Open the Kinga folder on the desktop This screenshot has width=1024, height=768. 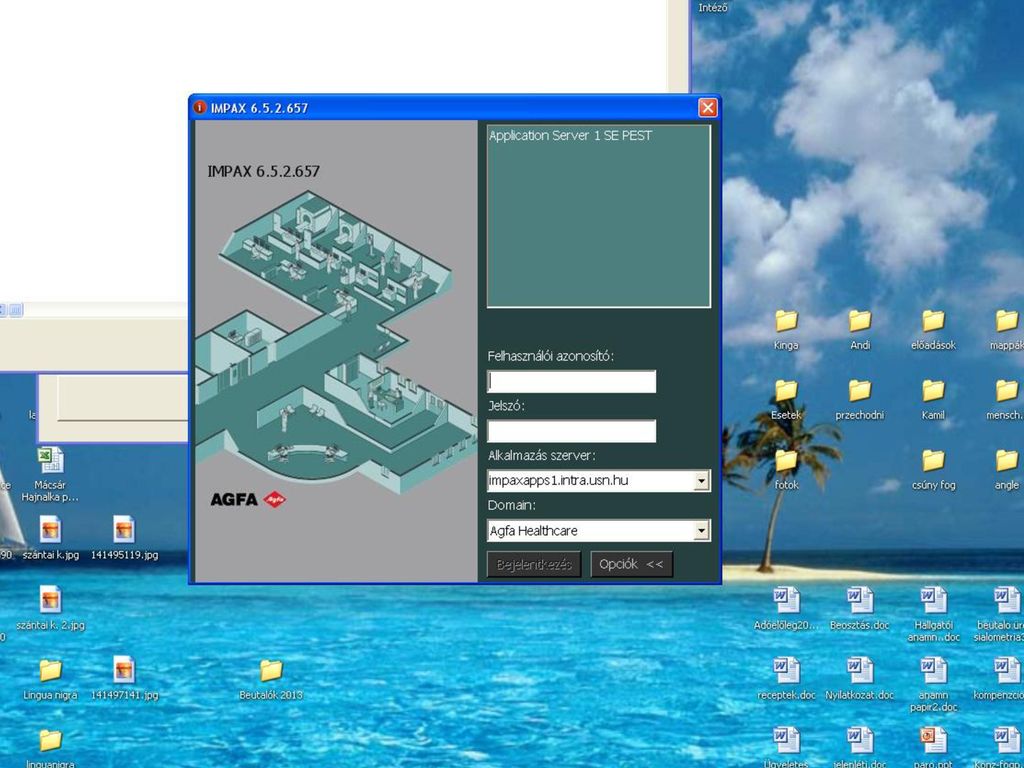point(786,321)
